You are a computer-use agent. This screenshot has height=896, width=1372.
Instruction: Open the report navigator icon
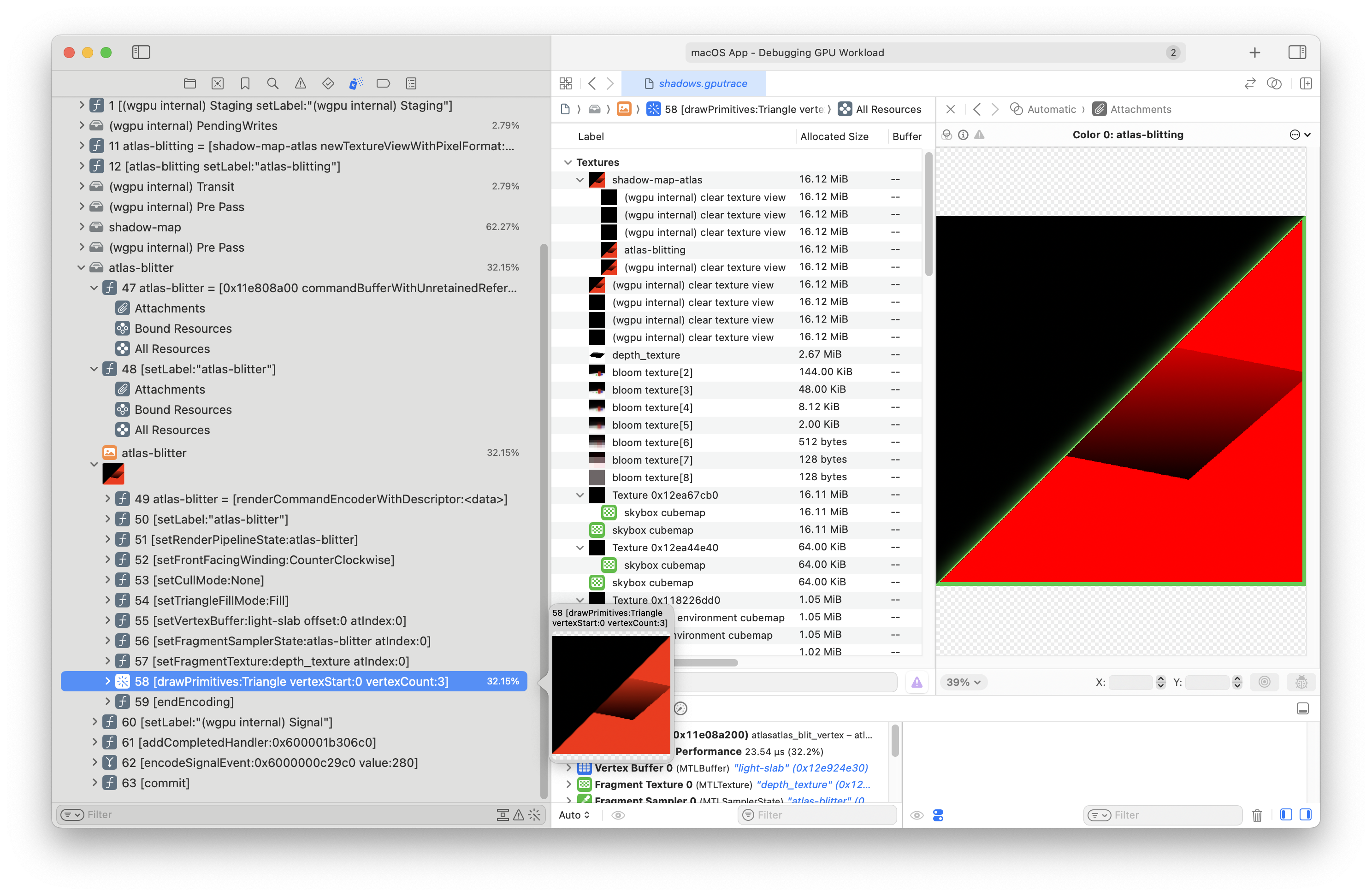pos(411,83)
